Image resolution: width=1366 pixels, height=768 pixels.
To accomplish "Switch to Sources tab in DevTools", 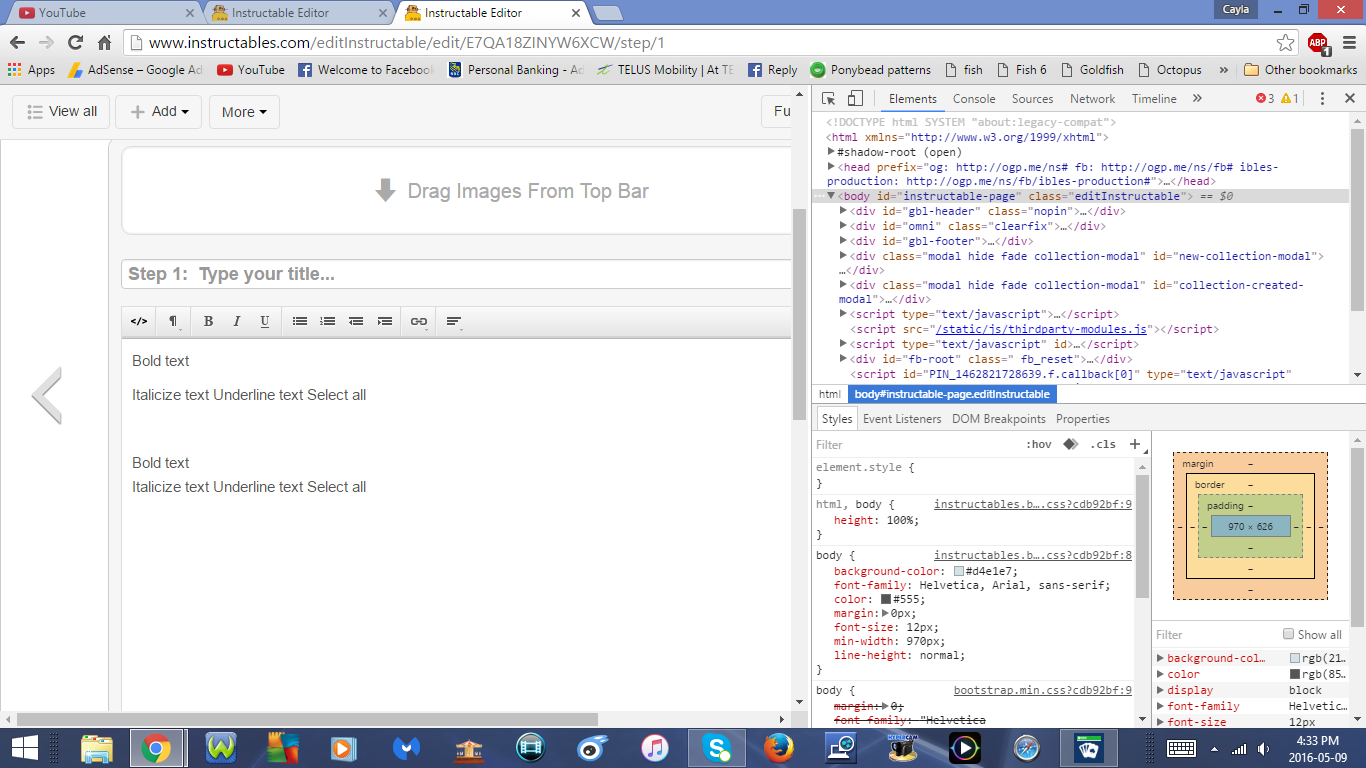I will coord(1033,99).
